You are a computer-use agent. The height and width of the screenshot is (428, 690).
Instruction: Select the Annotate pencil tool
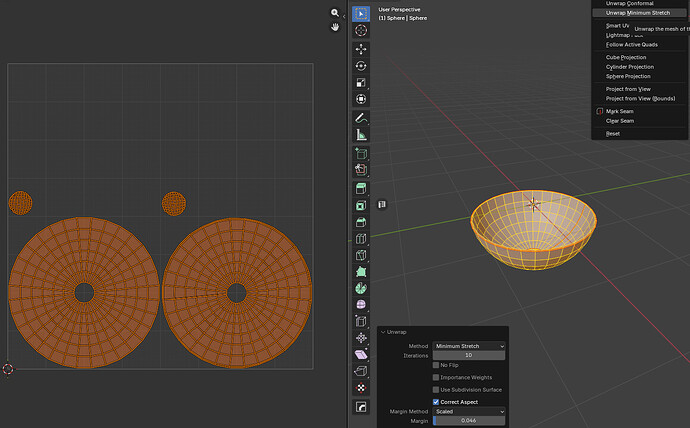[x=361, y=118]
